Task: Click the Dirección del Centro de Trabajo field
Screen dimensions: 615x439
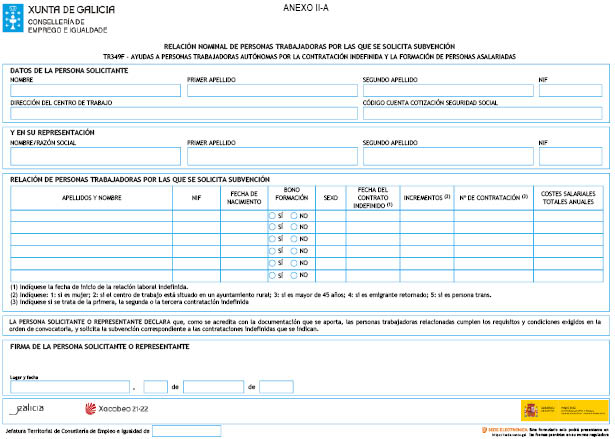Action: pos(182,113)
